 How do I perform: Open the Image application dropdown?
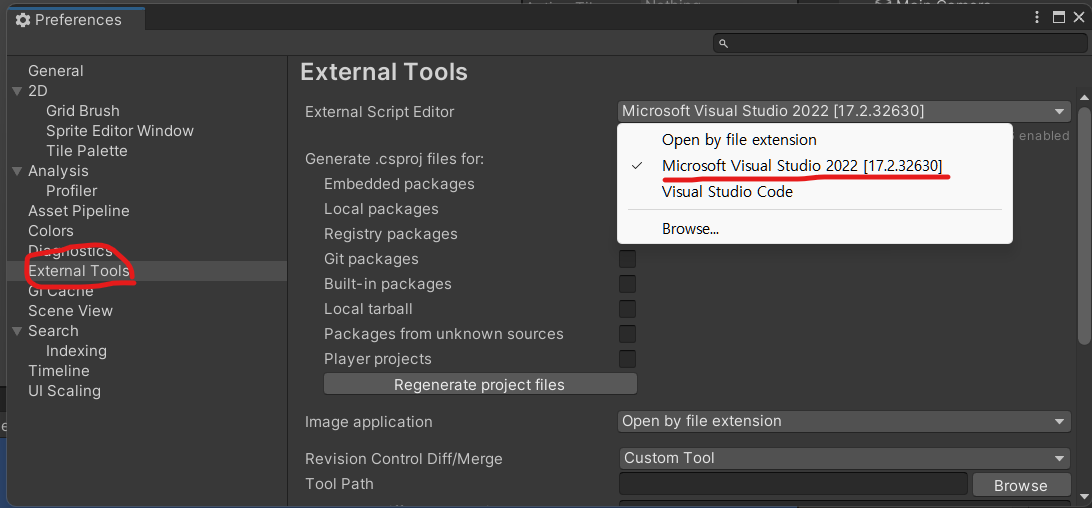[843, 421]
